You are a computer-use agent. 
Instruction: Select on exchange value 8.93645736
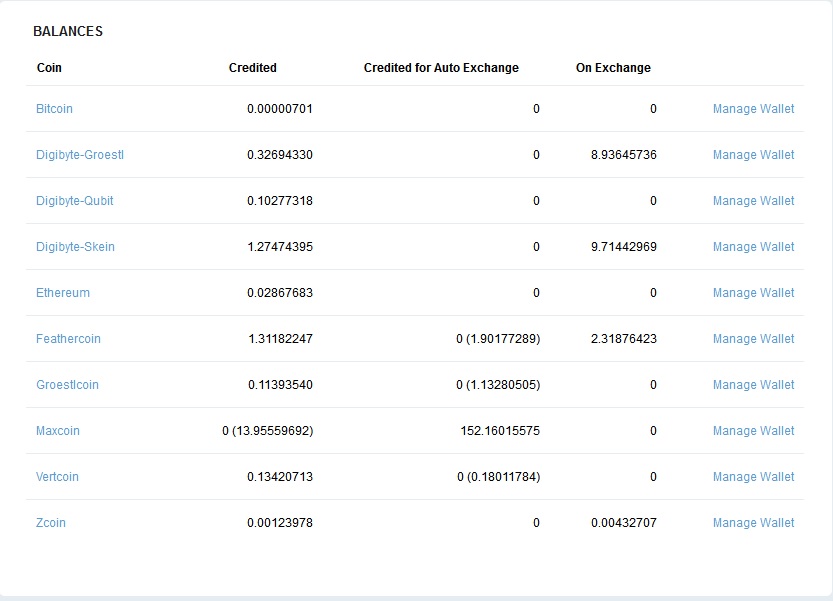coord(624,155)
